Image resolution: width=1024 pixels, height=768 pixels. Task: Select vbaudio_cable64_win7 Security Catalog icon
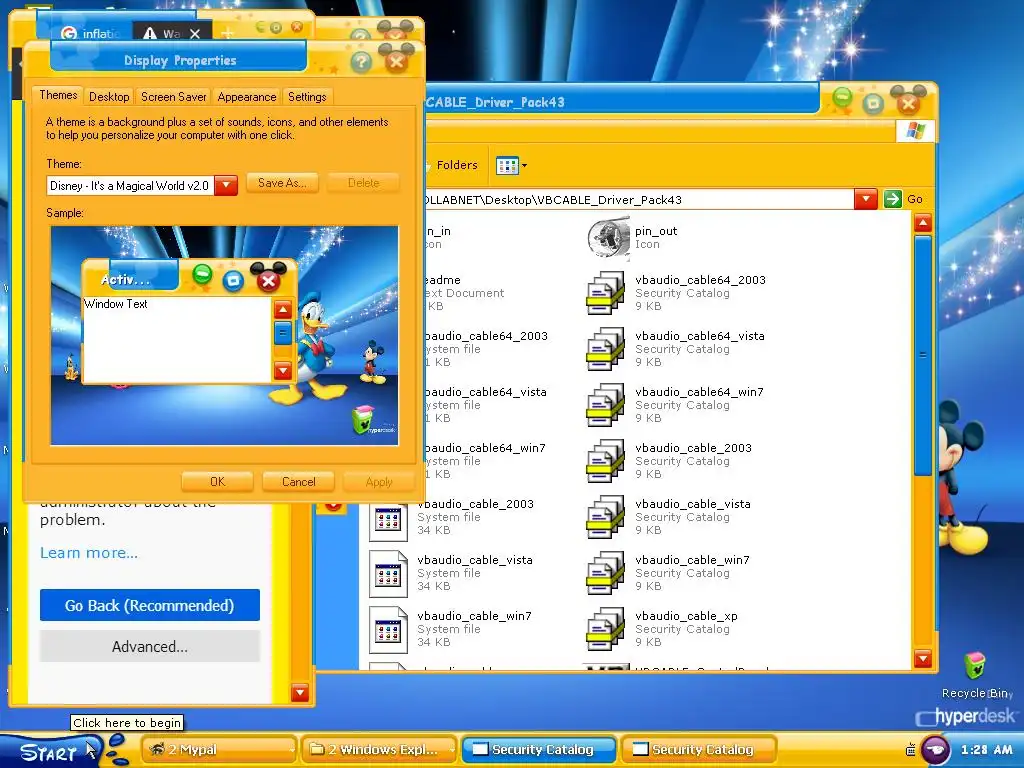click(605, 405)
